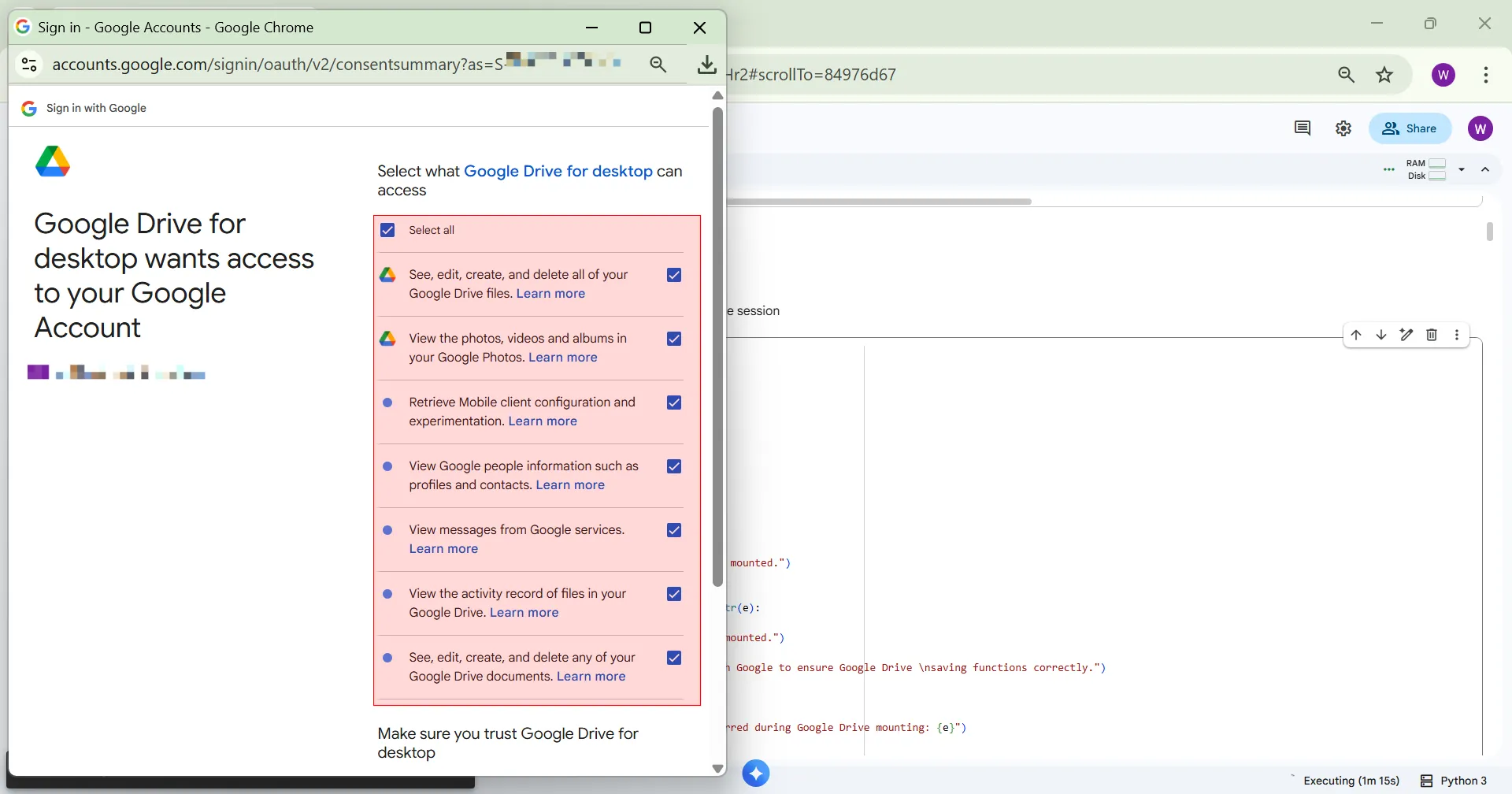Click the Colab address bar URL
Screen dimensions: 1512x794
pyautogui.click(x=811, y=75)
